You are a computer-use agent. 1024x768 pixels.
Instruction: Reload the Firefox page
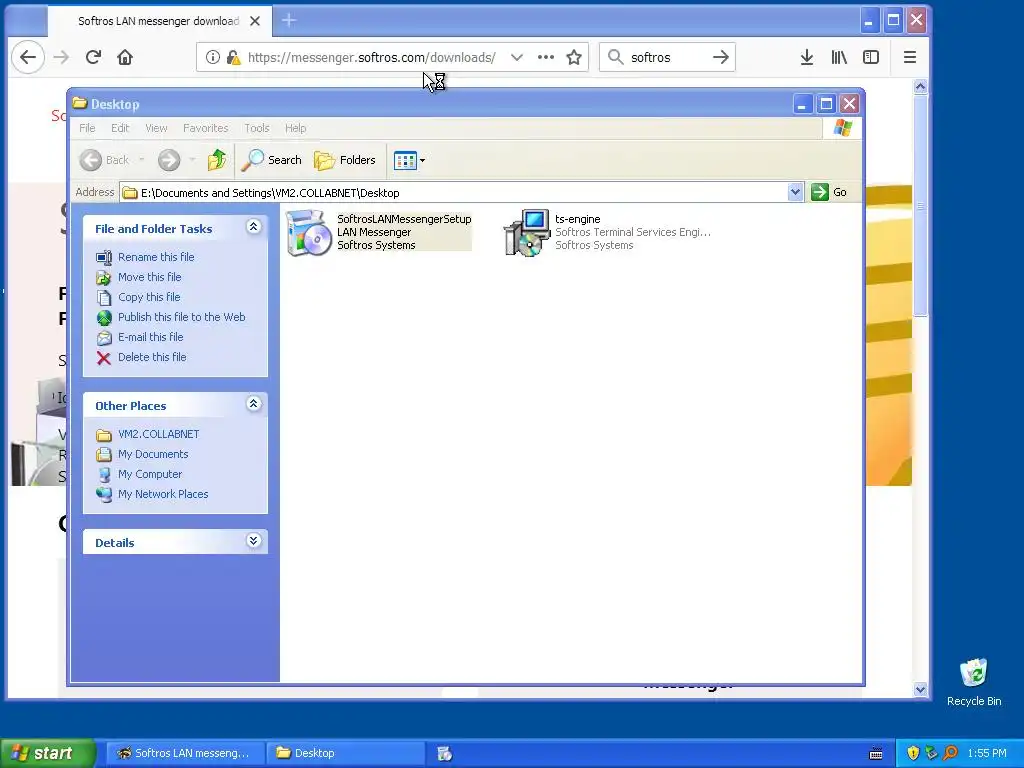point(93,57)
